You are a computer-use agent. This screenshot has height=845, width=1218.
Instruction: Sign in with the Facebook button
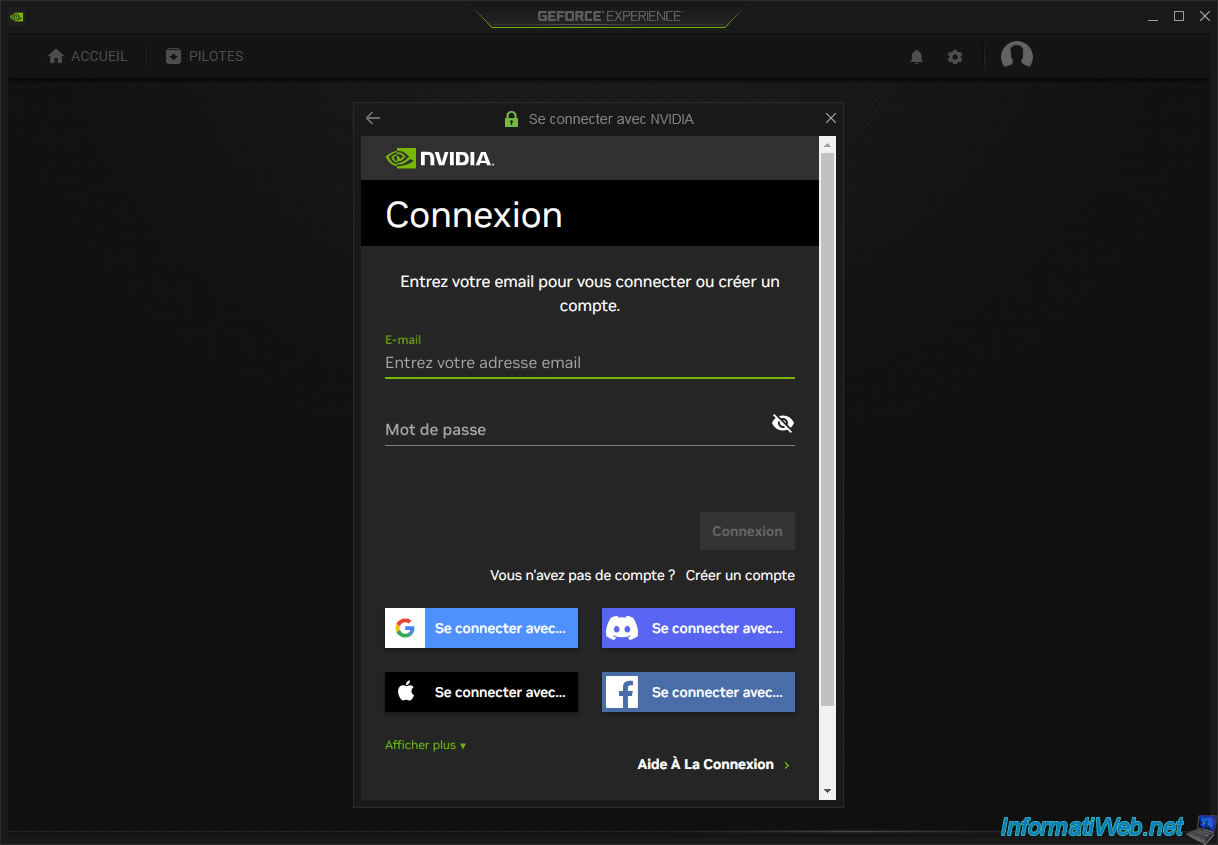(698, 692)
